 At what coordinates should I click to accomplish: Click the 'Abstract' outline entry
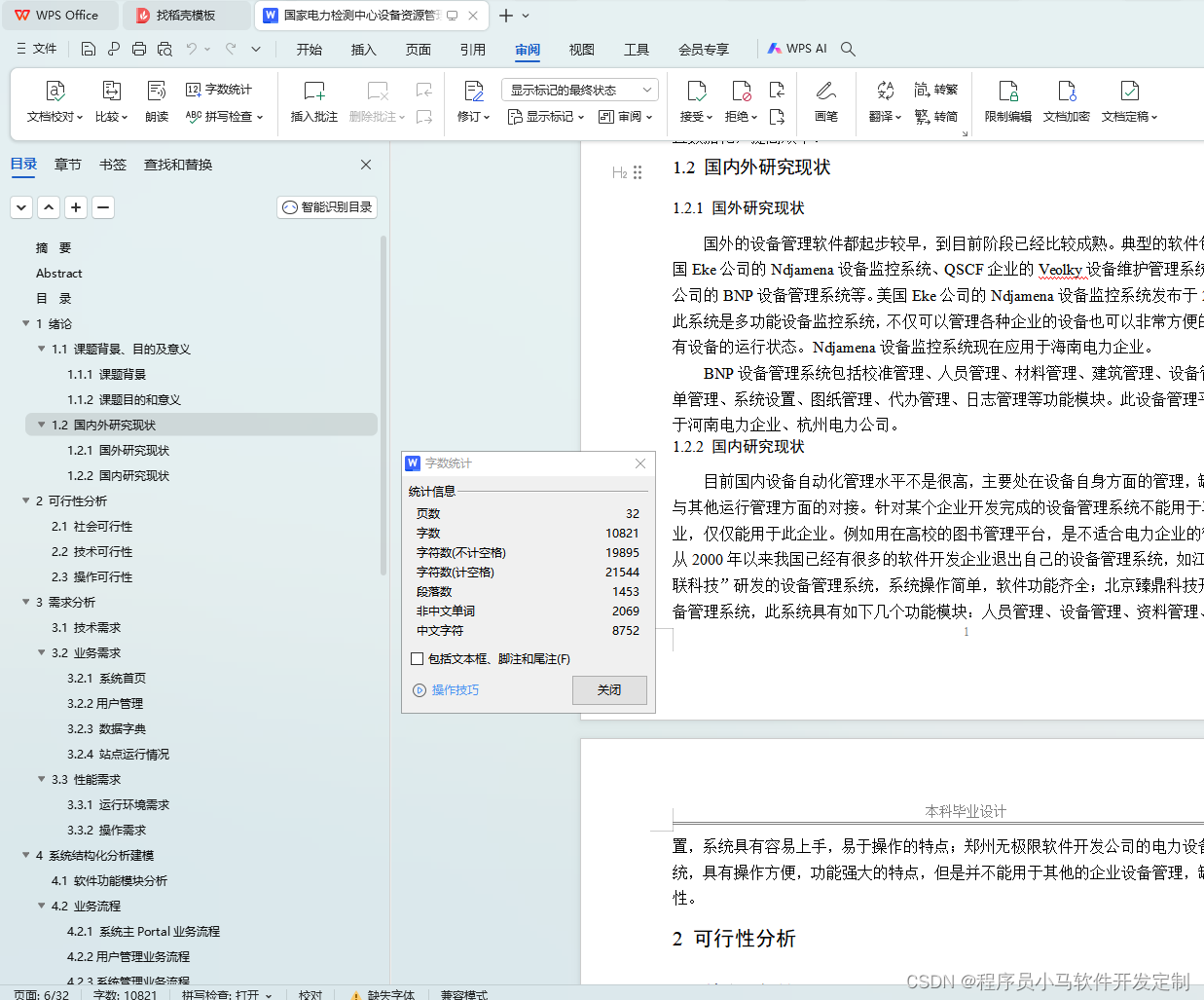(59, 273)
